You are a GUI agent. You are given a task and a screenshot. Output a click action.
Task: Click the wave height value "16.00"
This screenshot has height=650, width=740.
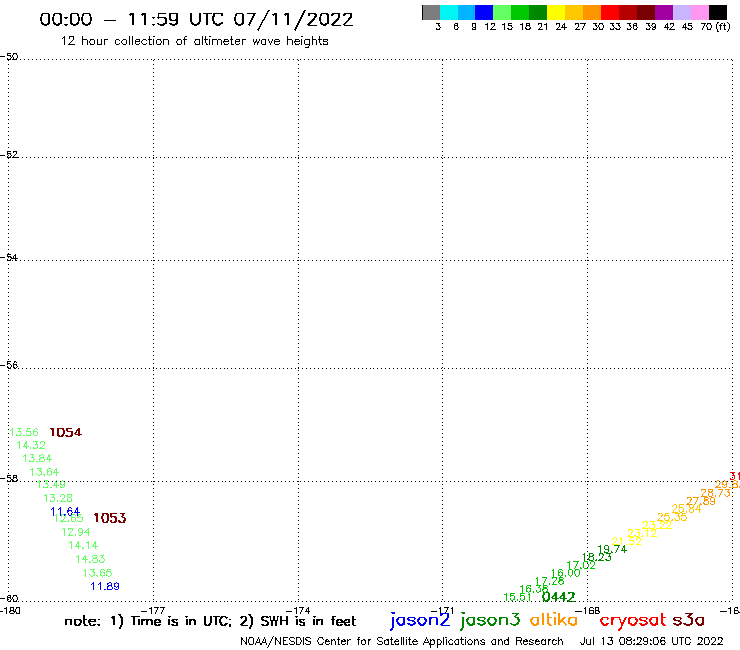point(565,573)
